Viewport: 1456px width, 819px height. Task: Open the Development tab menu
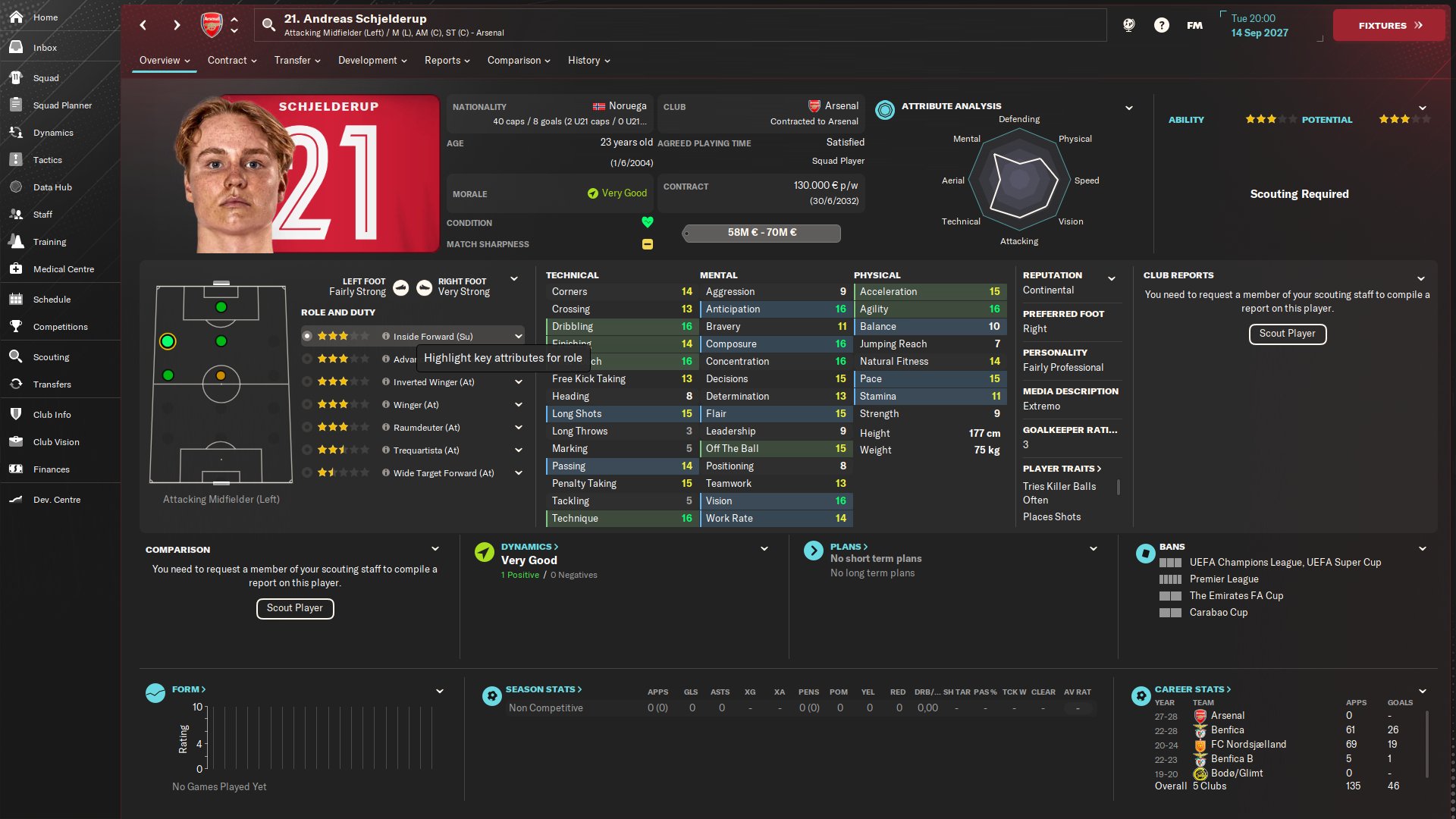click(372, 60)
